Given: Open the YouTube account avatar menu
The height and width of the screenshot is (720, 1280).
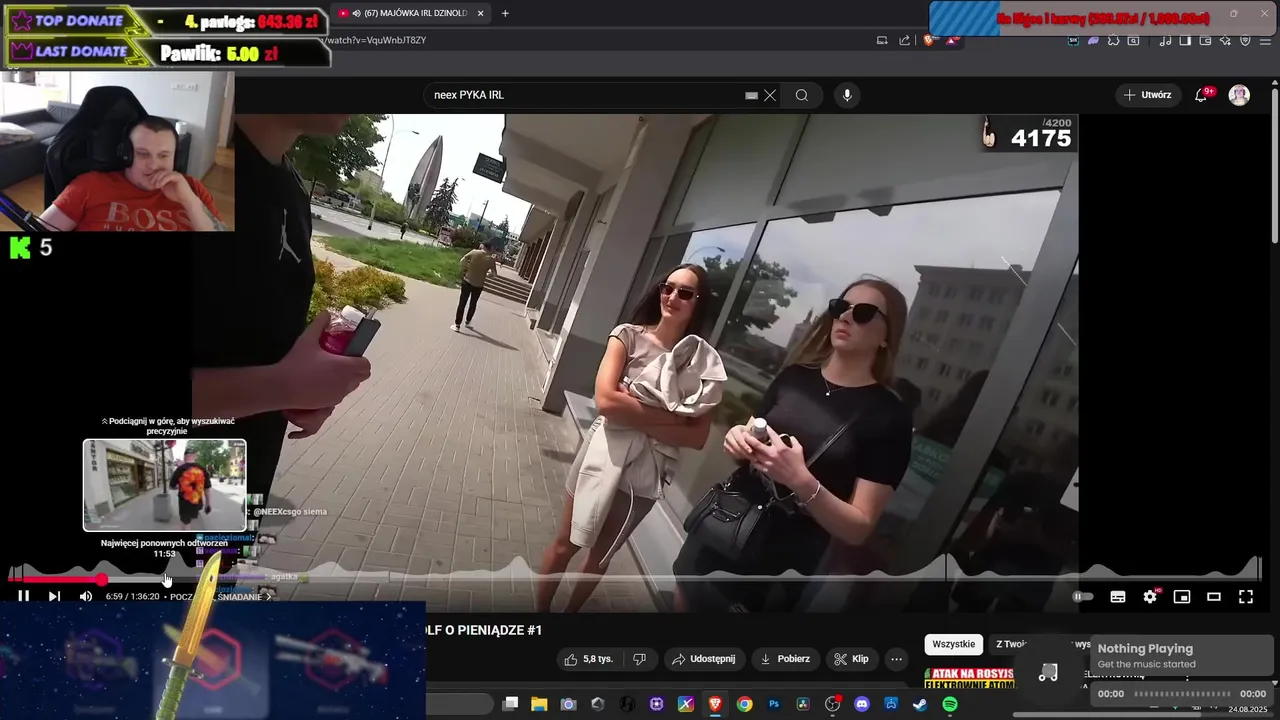Looking at the screenshot, I should point(1239,95).
